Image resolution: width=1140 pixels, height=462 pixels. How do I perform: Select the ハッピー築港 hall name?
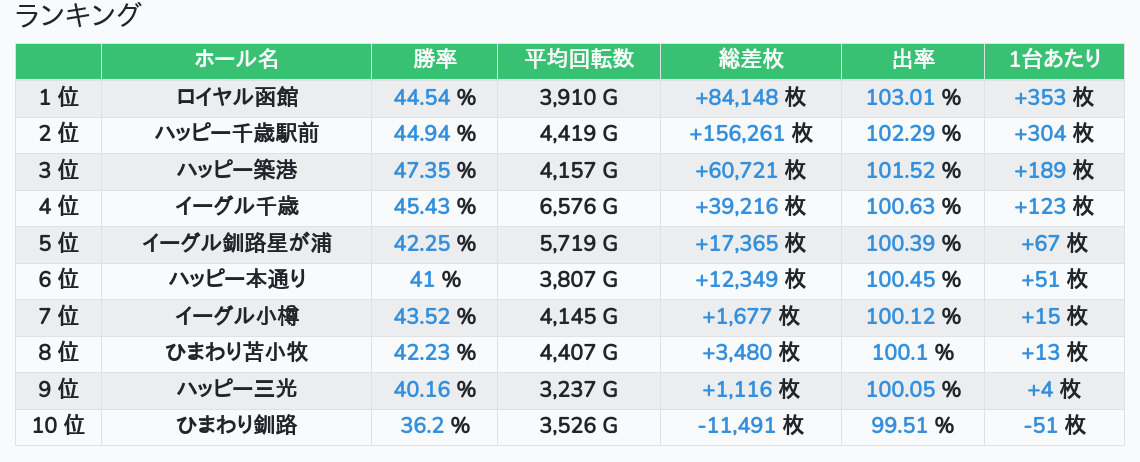point(236,170)
